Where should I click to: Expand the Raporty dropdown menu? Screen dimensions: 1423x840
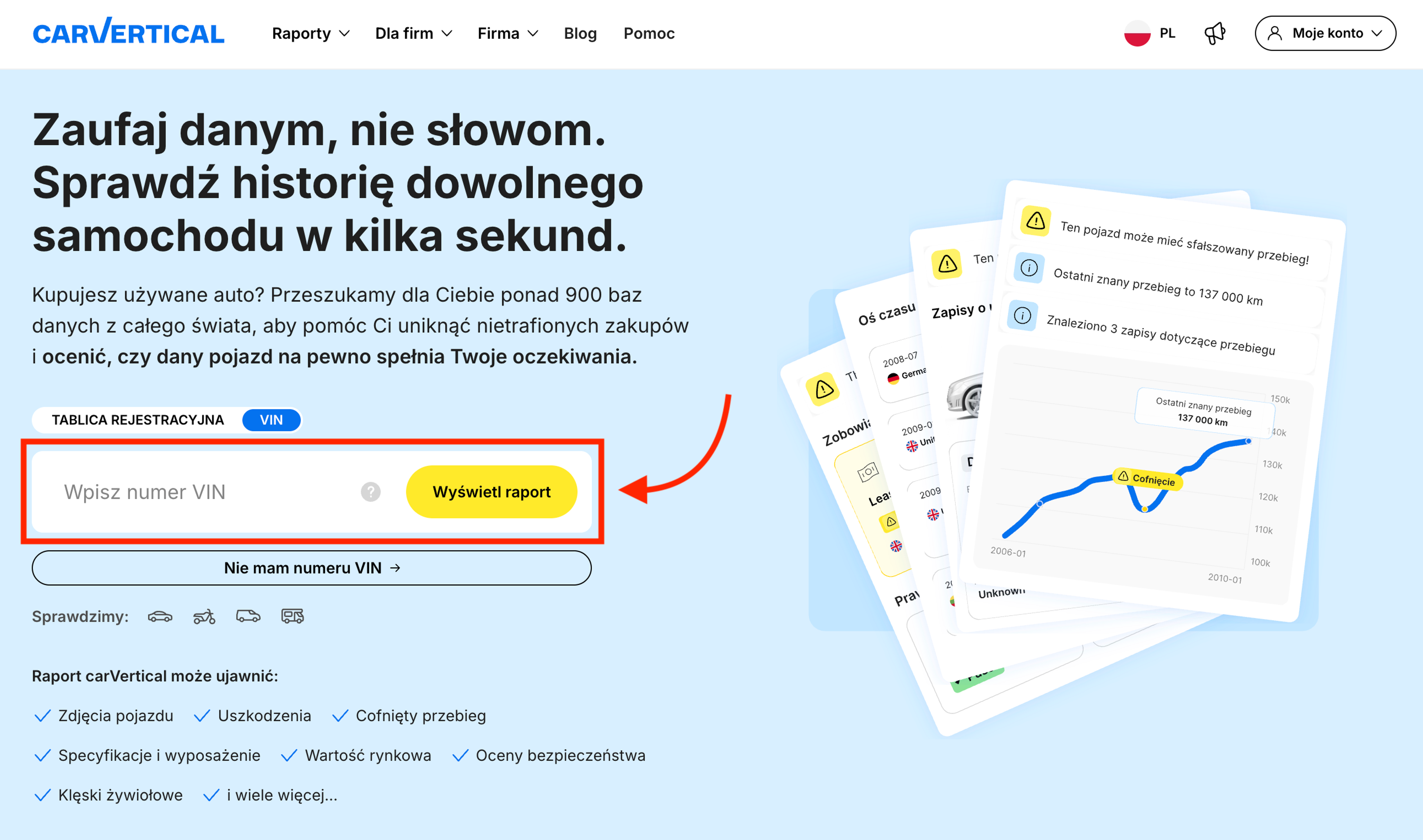310,33
